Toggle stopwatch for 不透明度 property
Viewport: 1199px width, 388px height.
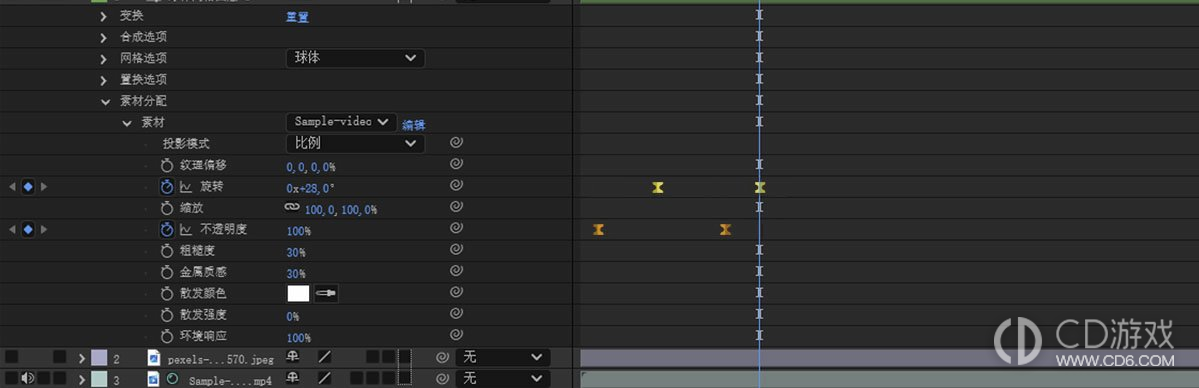(x=167, y=230)
